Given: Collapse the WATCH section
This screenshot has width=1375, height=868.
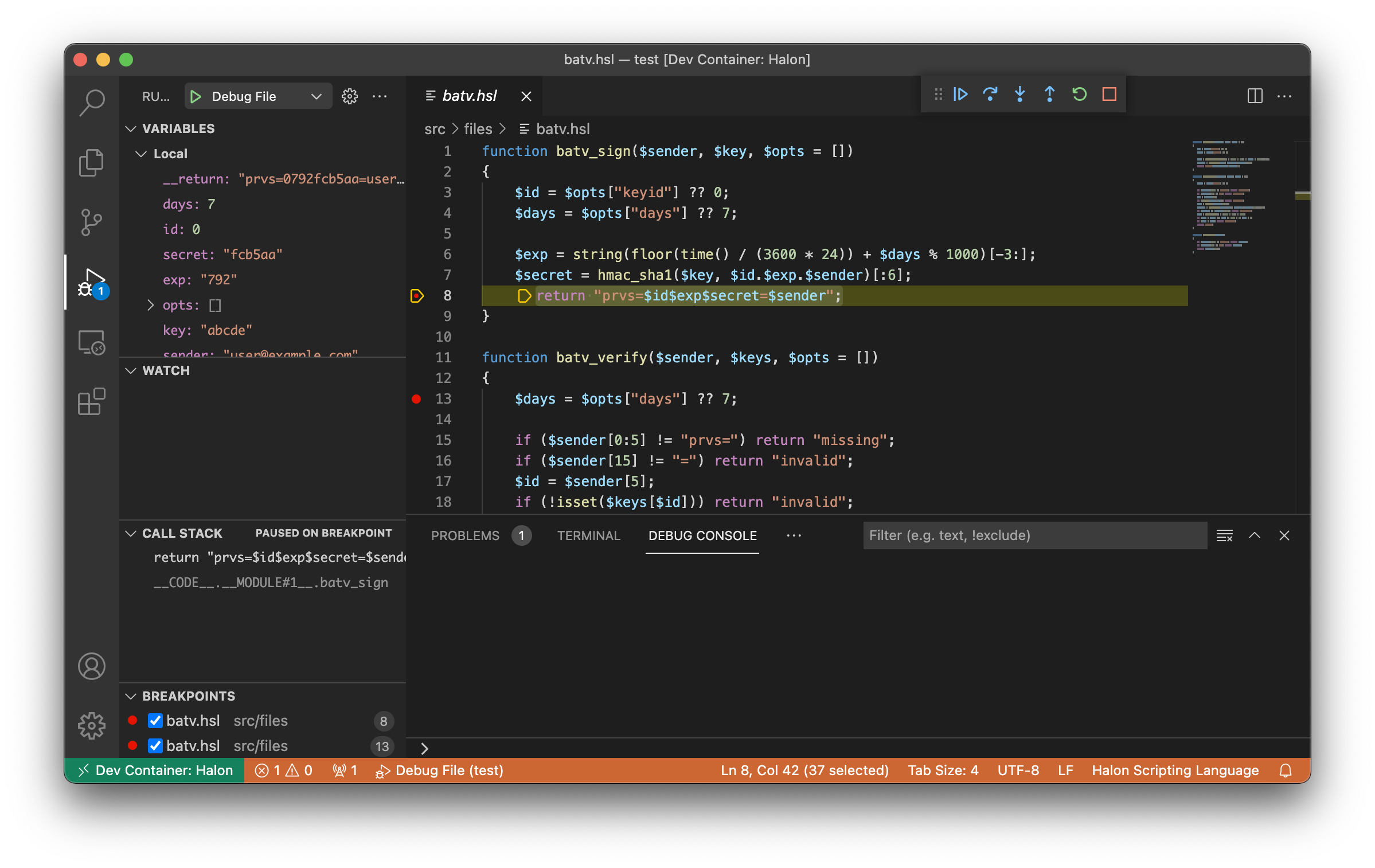Looking at the screenshot, I should [x=131, y=370].
